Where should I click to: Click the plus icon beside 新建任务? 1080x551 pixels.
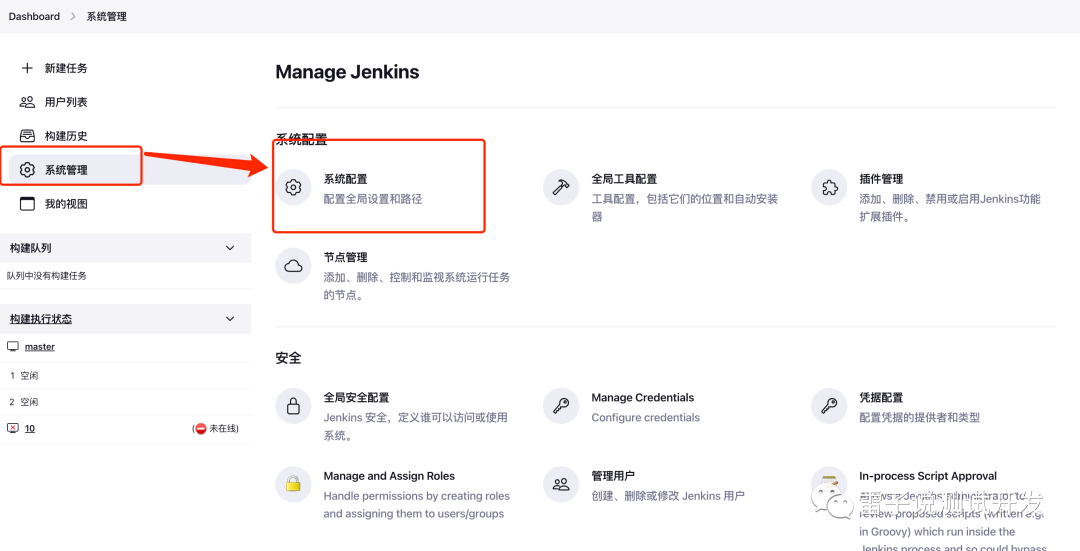[27, 68]
